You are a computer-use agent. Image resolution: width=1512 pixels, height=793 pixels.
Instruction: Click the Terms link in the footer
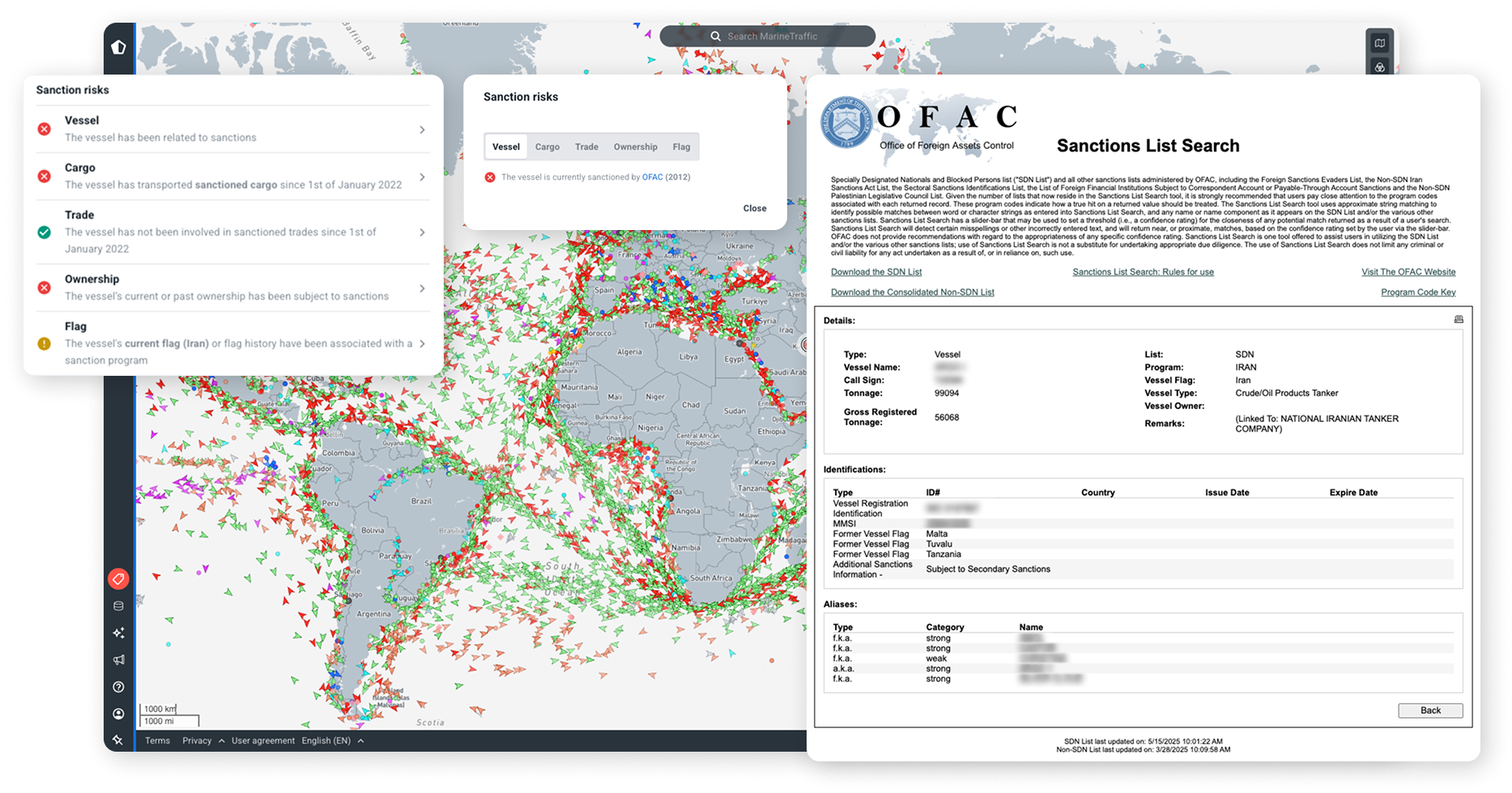pyautogui.click(x=157, y=741)
